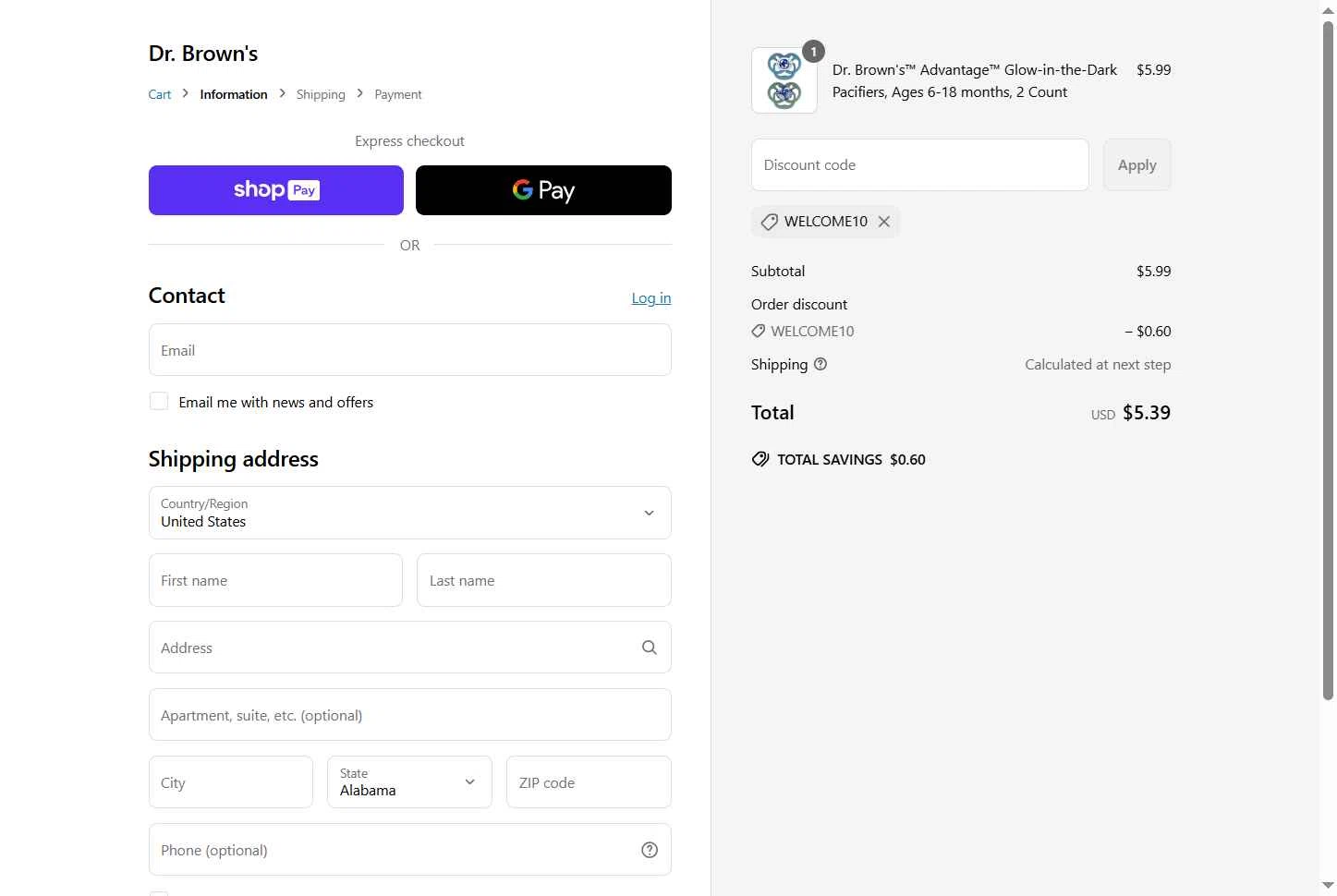Click the shipping info question mark icon
This screenshot has width=1337, height=896.
tap(820, 364)
